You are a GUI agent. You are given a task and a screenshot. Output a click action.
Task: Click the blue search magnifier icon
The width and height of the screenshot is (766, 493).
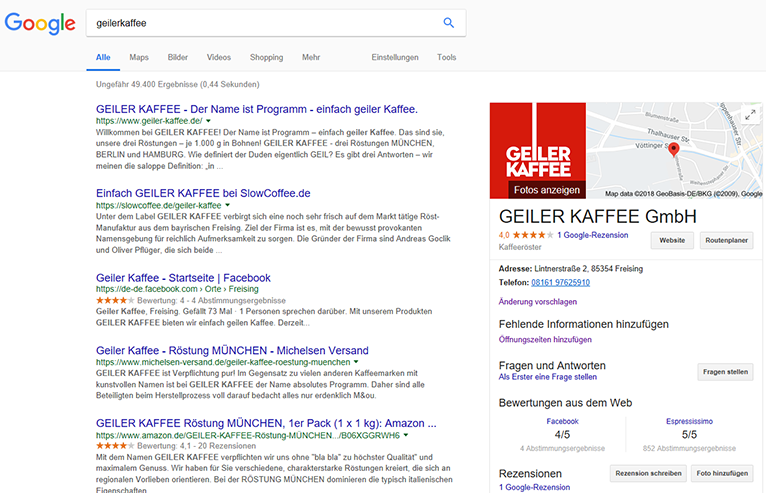[x=449, y=23]
